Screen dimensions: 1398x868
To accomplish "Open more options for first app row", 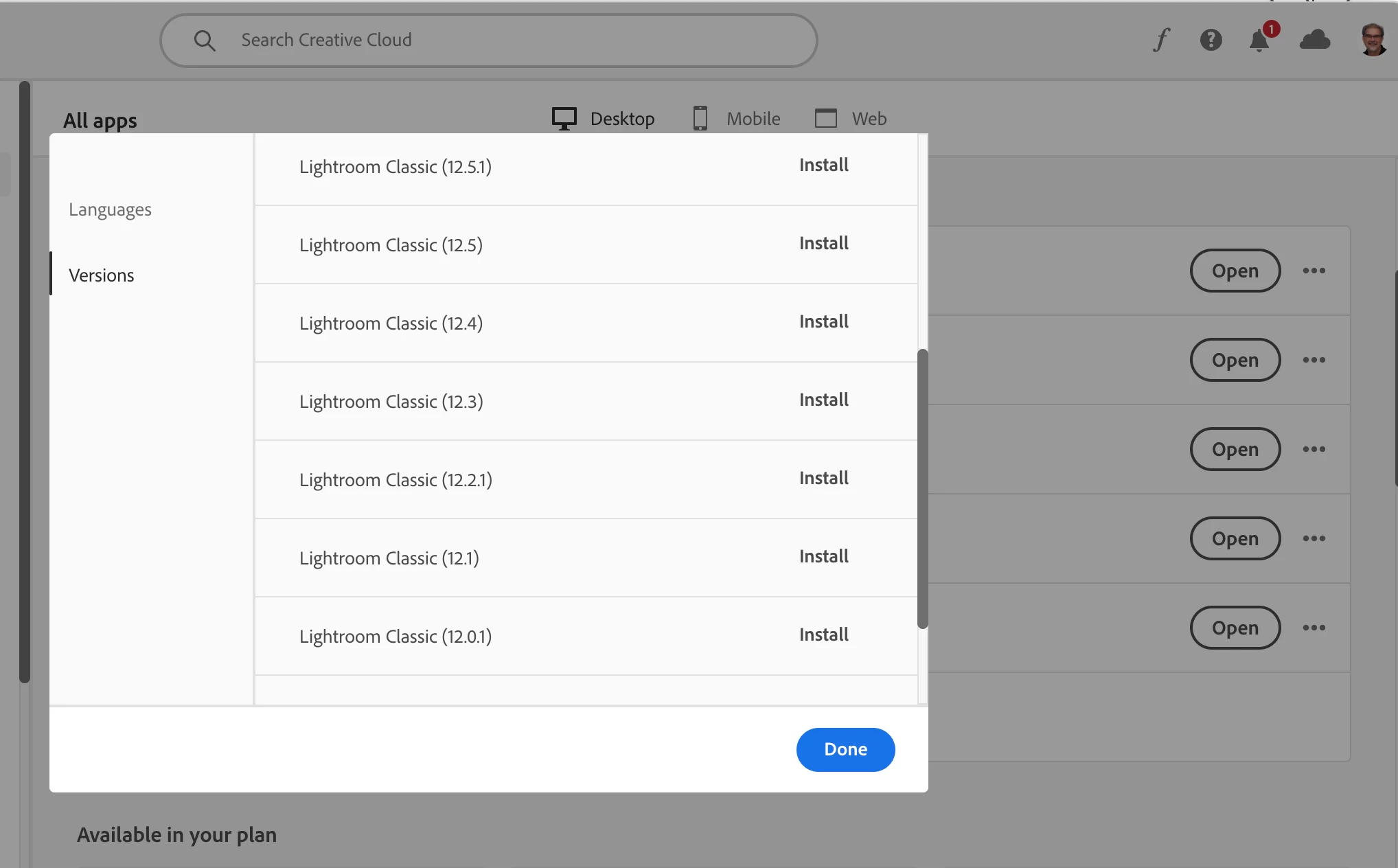I will [1314, 271].
